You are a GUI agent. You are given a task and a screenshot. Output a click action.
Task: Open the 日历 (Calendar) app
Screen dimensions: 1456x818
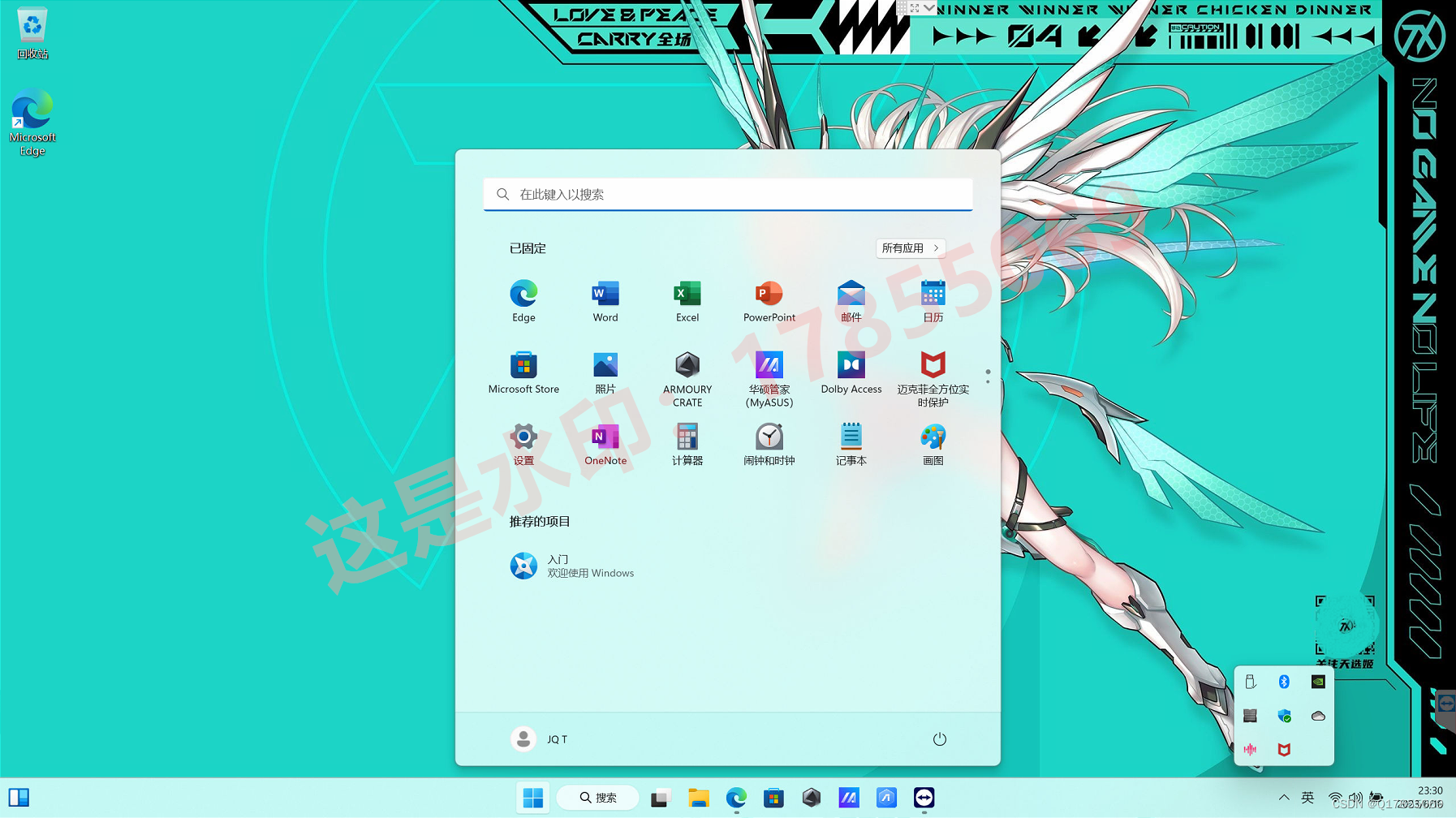[933, 301]
